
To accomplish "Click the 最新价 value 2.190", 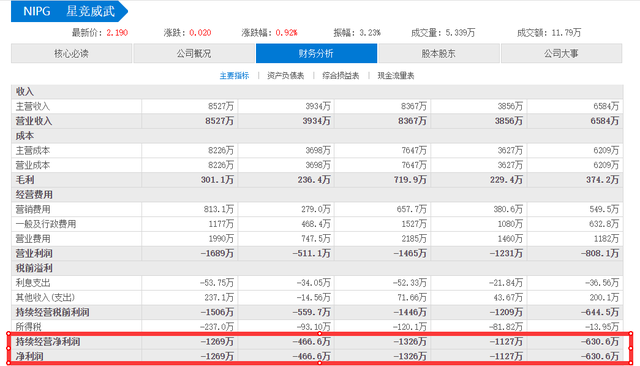I will point(117,33).
